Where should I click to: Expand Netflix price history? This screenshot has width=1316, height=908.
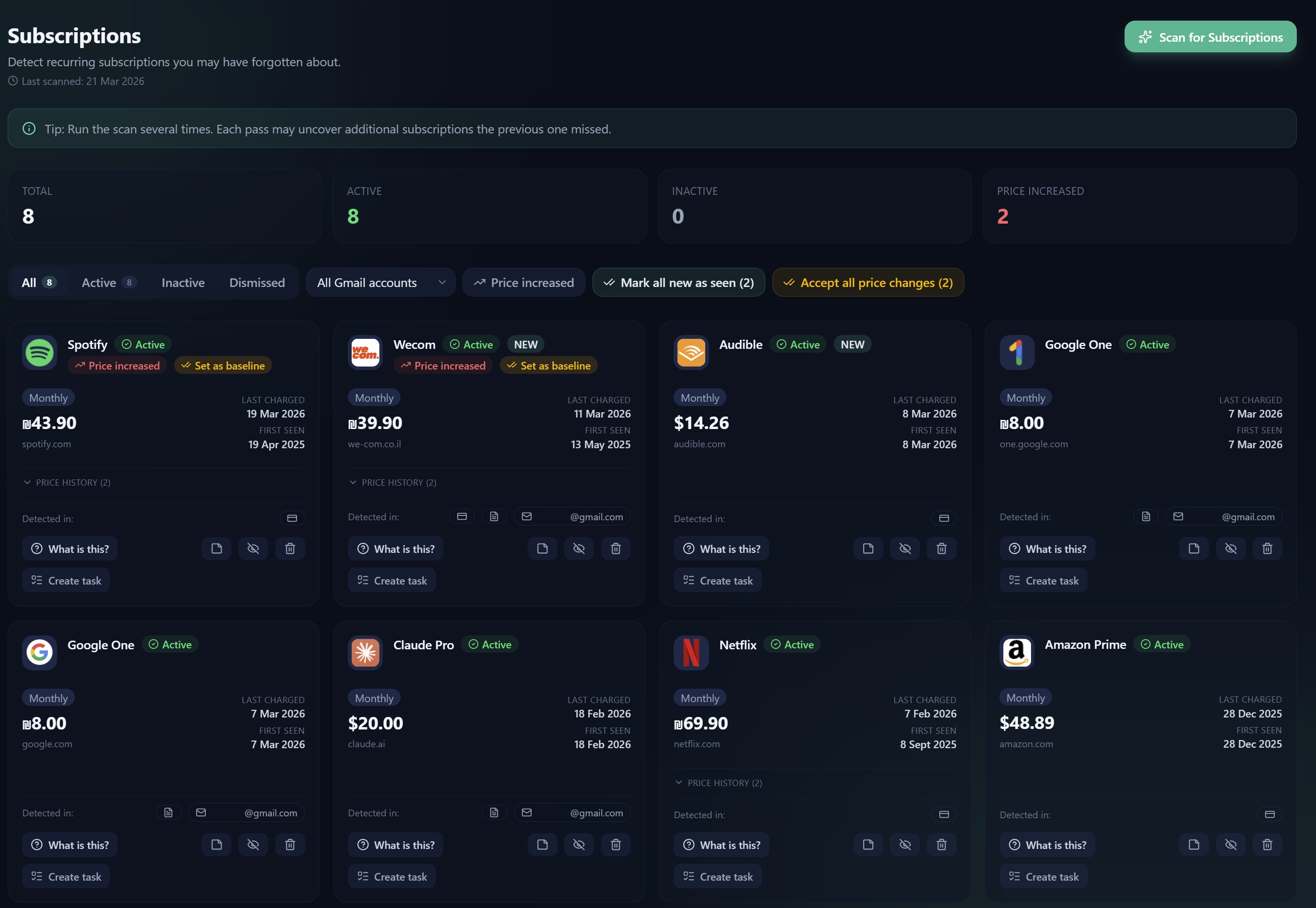(x=719, y=783)
